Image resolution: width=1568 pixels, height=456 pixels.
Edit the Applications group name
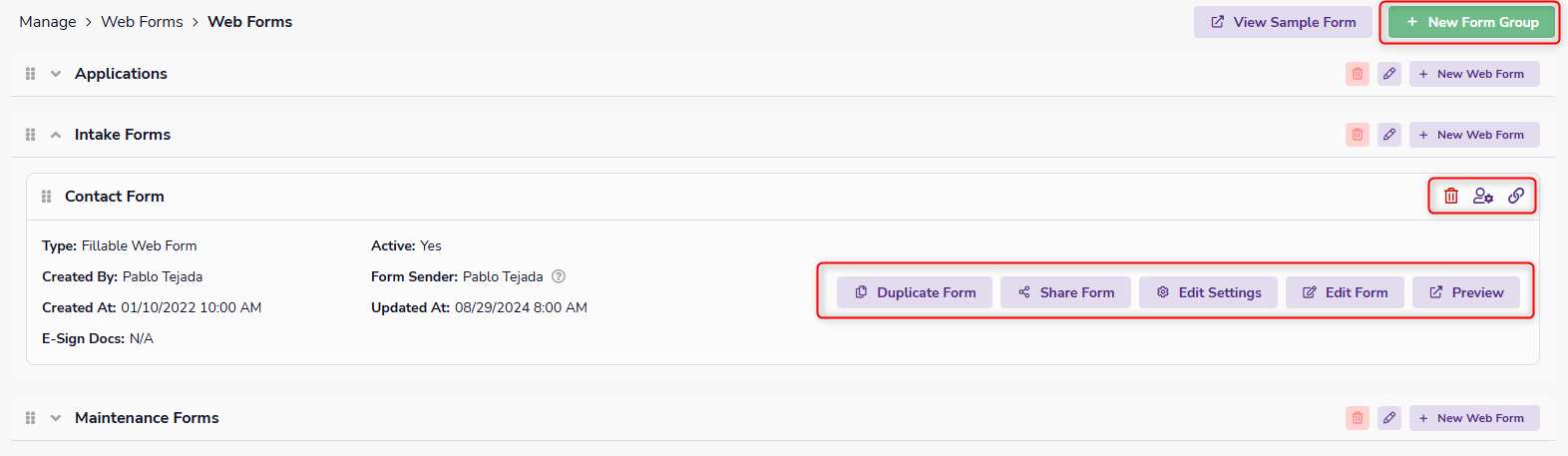pyautogui.click(x=1389, y=74)
